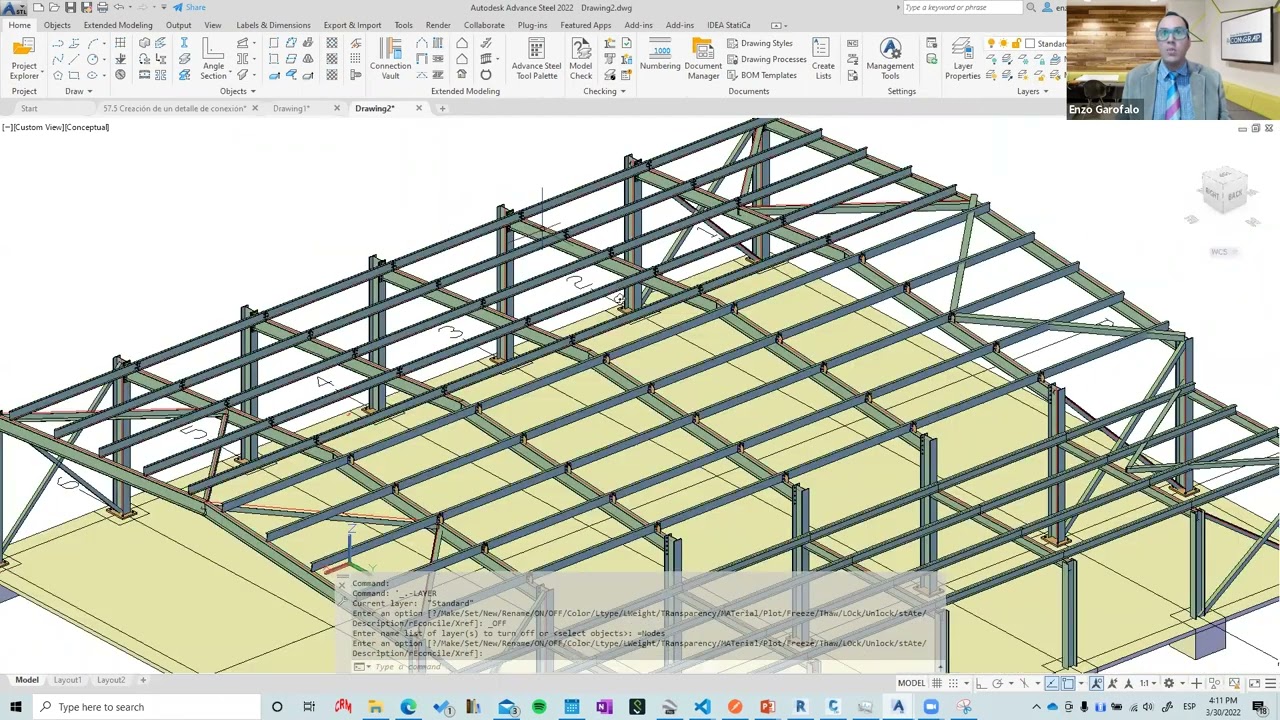Expand the Draw panel dropdown
Screen dimensions: 1280x720
78,91
